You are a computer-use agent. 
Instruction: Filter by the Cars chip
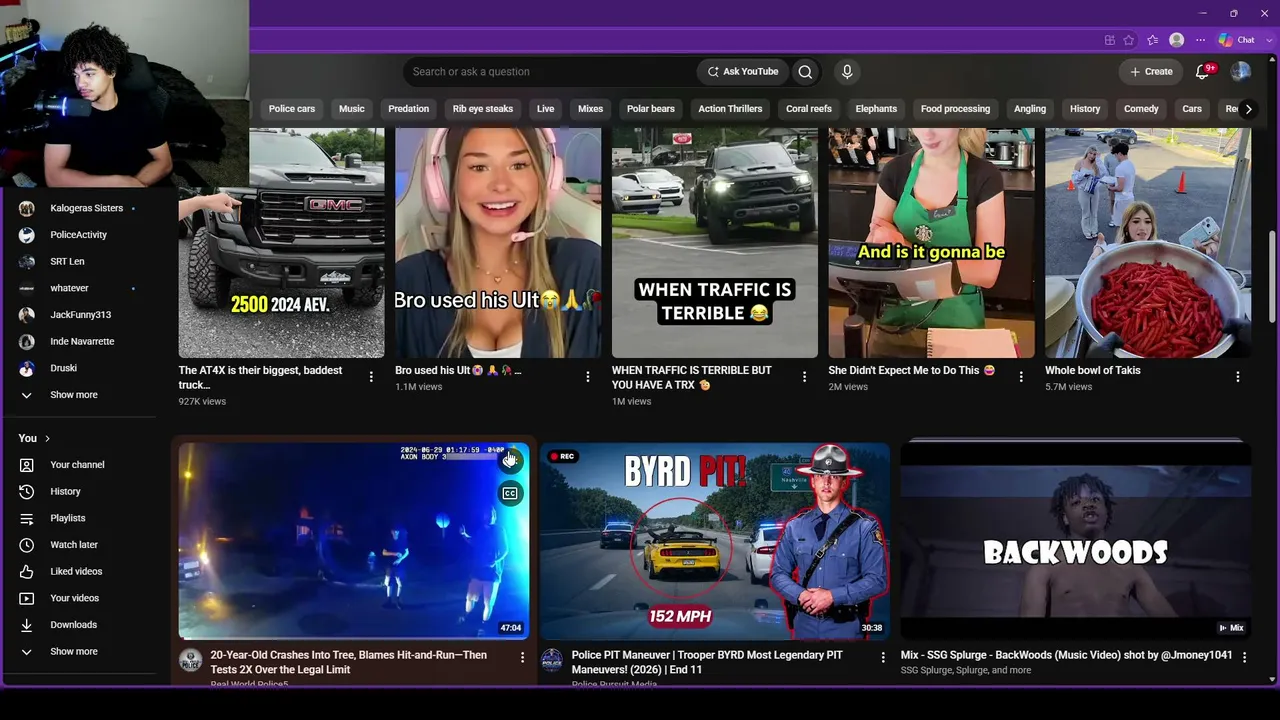(x=1192, y=109)
